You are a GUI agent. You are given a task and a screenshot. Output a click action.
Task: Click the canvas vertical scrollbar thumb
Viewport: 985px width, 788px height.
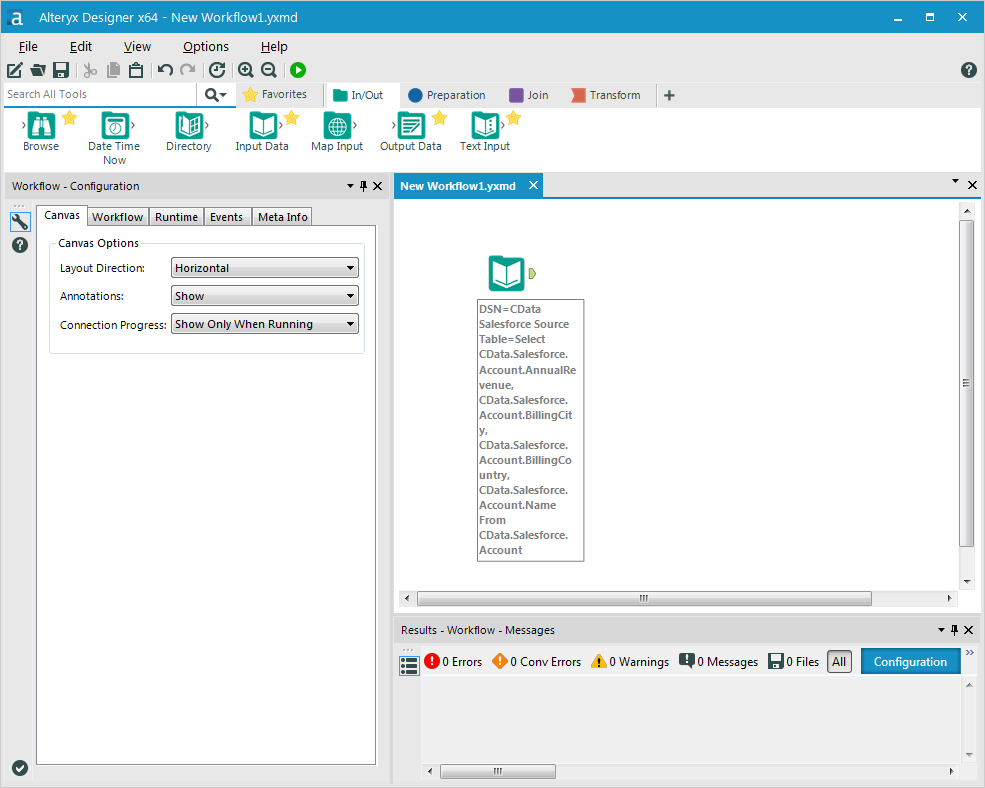pyautogui.click(x=967, y=383)
